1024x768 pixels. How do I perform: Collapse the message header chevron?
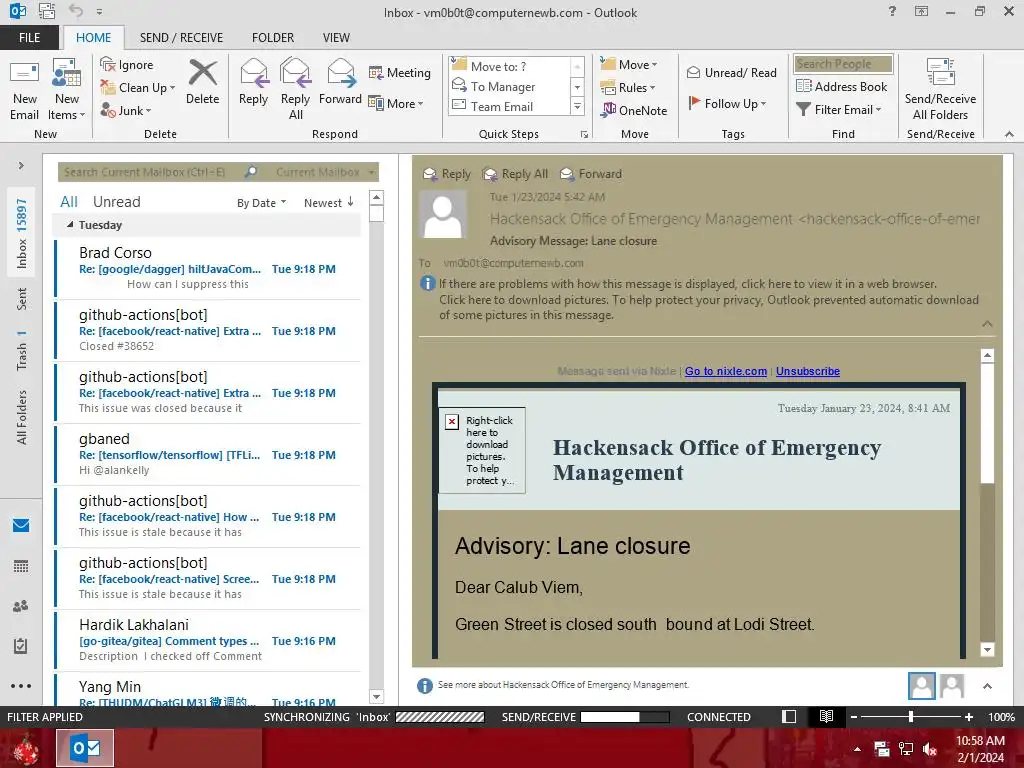(987, 324)
